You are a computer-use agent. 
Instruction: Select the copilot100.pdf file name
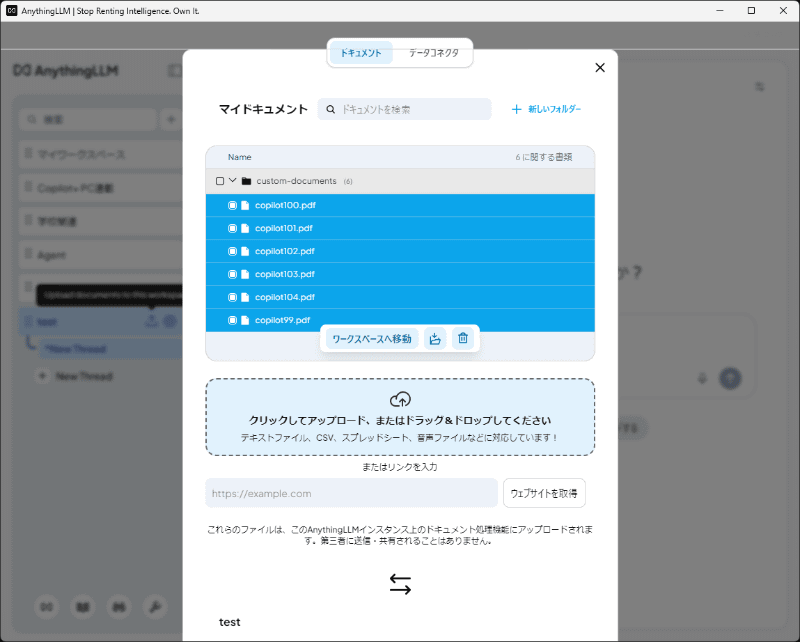285,205
